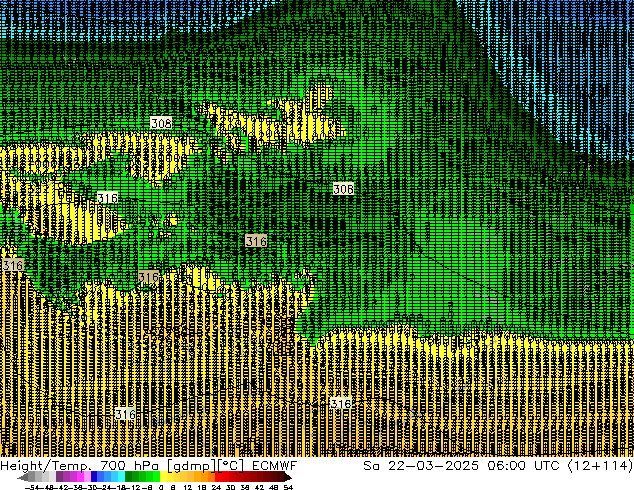The width and height of the screenshot is (634, 490).
Task: Click the 306 contour label
Action: click(x=343, y=189)
